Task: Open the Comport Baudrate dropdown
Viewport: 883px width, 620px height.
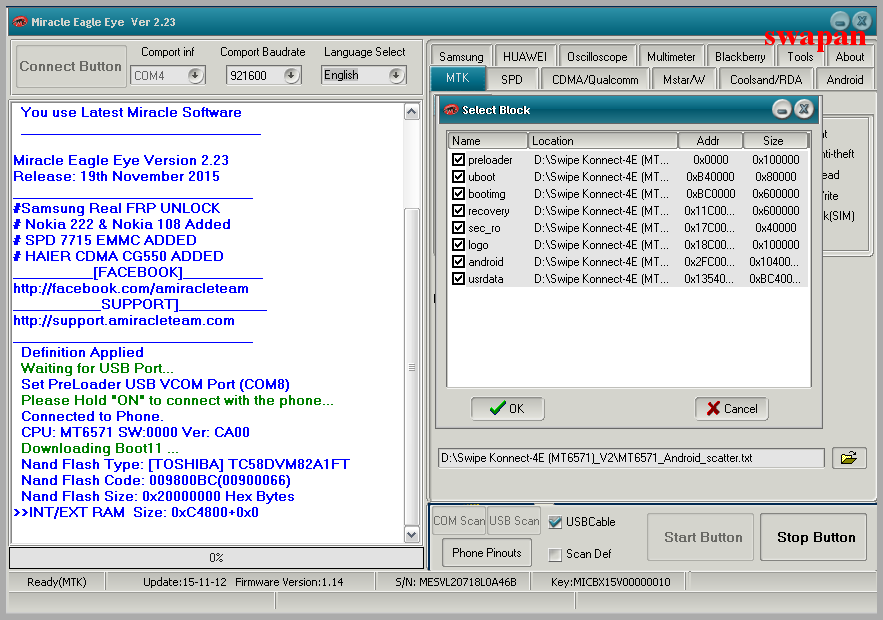Action: point(291,75)
